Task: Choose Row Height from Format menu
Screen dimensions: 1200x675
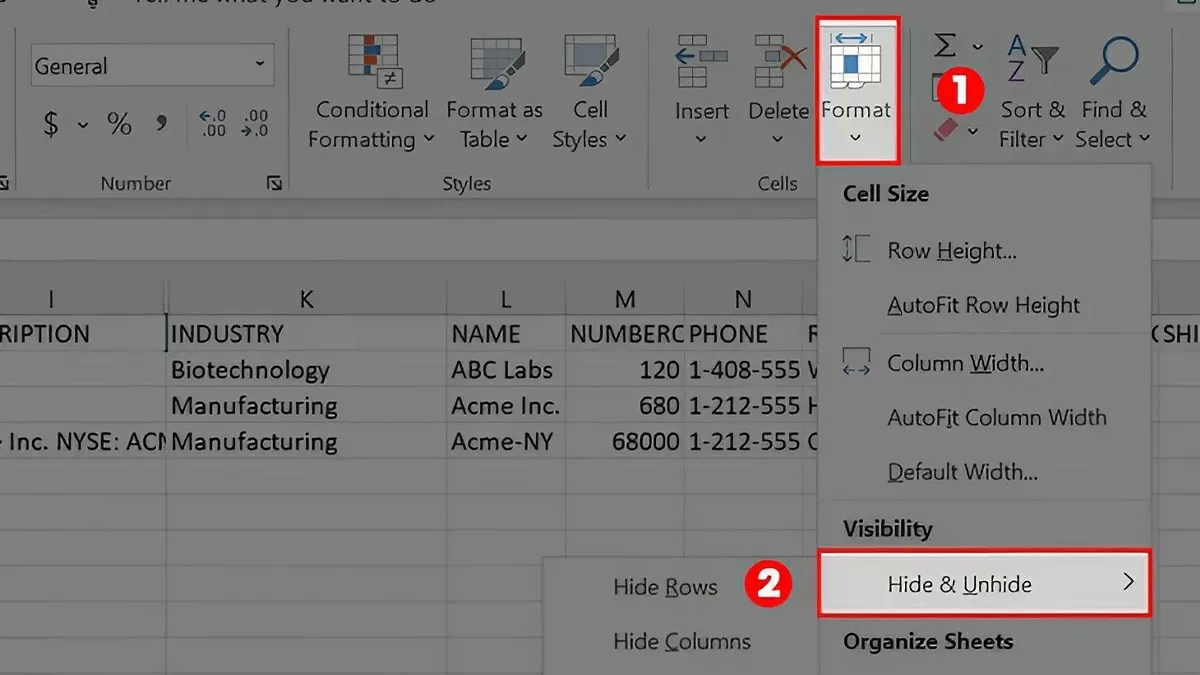Action: (x=951, y=251)
